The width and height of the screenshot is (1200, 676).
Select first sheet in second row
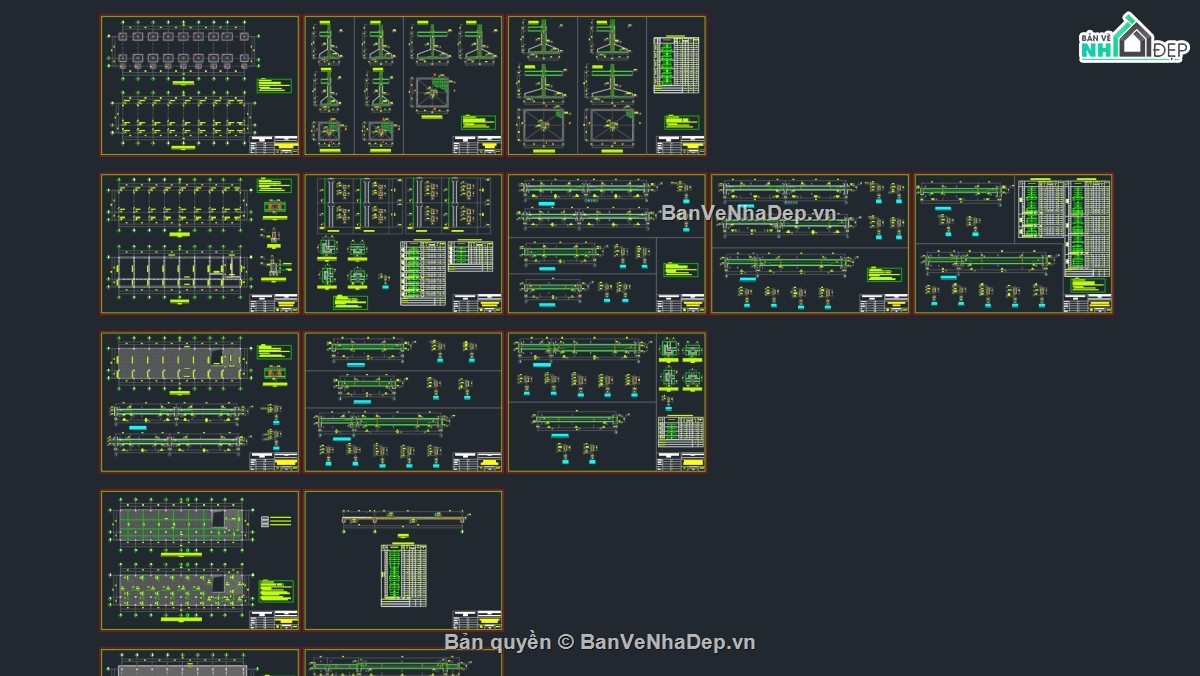pos(200,244)
